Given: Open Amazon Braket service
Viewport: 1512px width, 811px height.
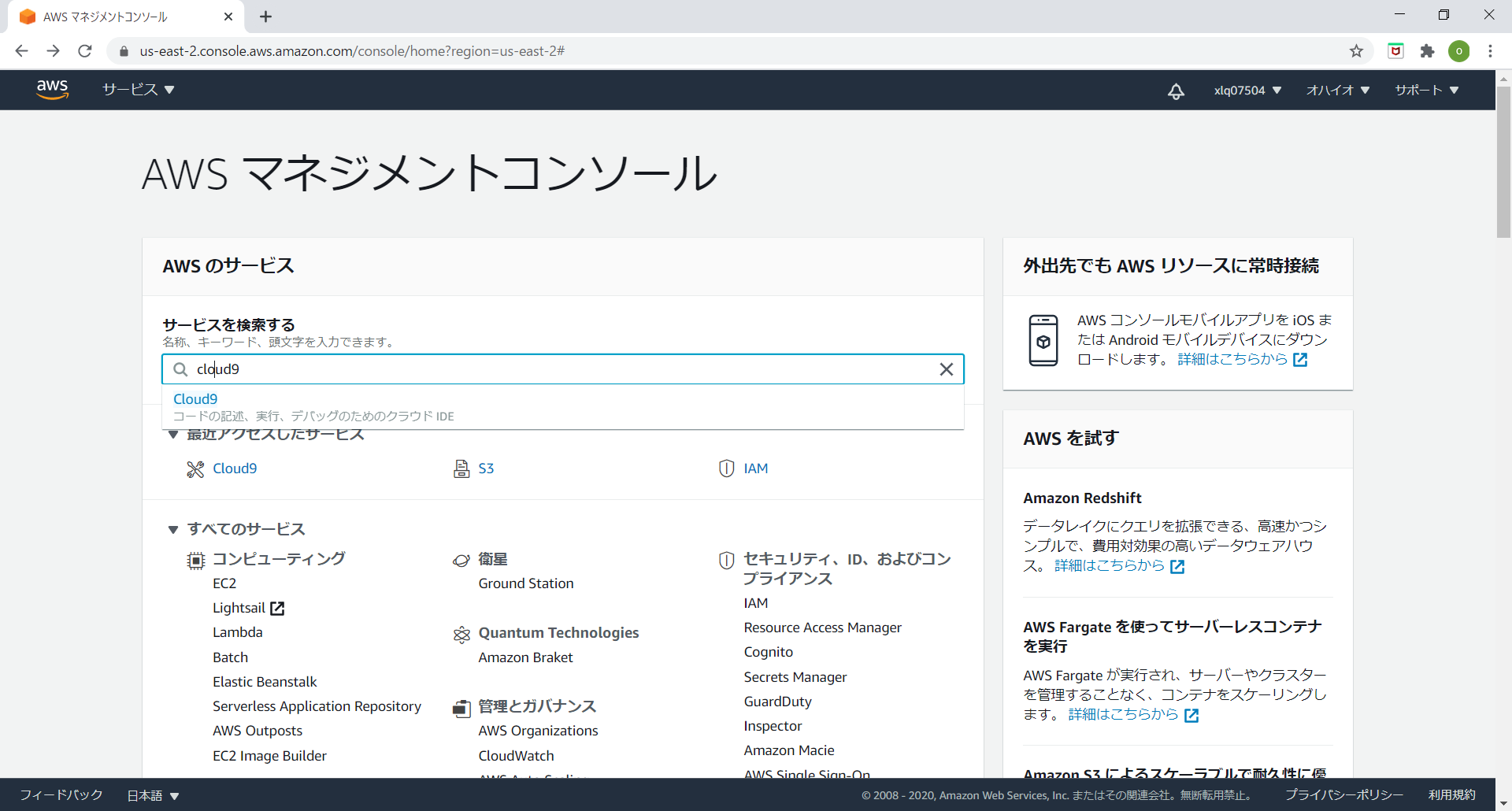Looking at the screenshot, I should (525, 658).
